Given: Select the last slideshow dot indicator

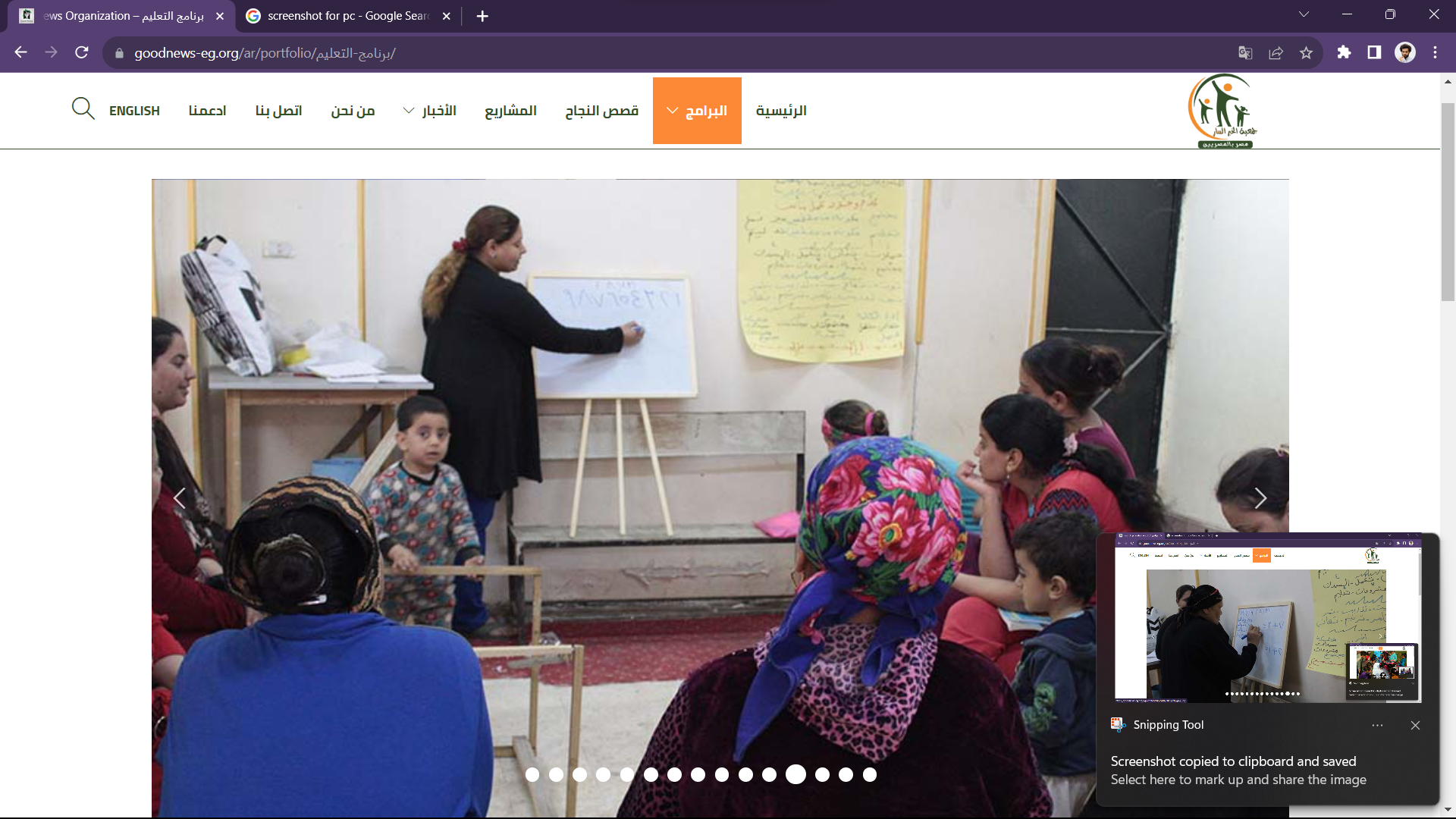Looking at the screenshot, I should click(x=870, y=774).
